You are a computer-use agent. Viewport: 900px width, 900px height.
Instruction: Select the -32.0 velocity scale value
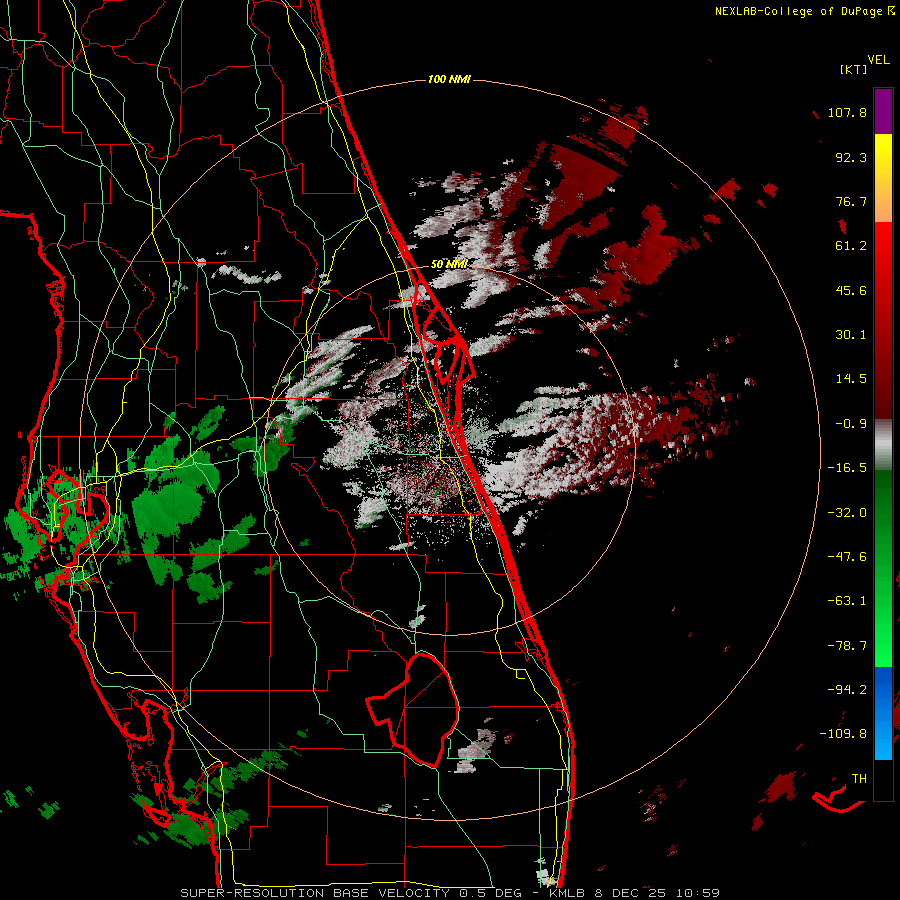tap(847, 513)
